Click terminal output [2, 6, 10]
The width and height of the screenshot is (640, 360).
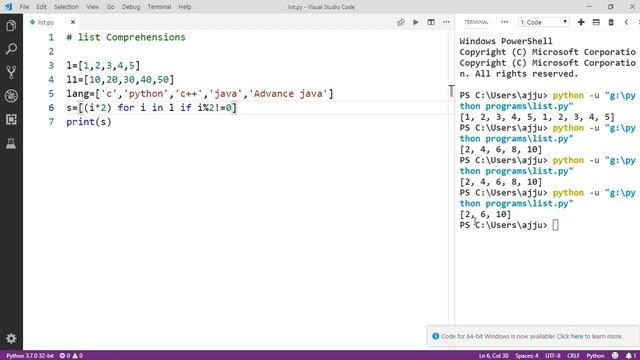pyautogui.click(x=485, y=214)
